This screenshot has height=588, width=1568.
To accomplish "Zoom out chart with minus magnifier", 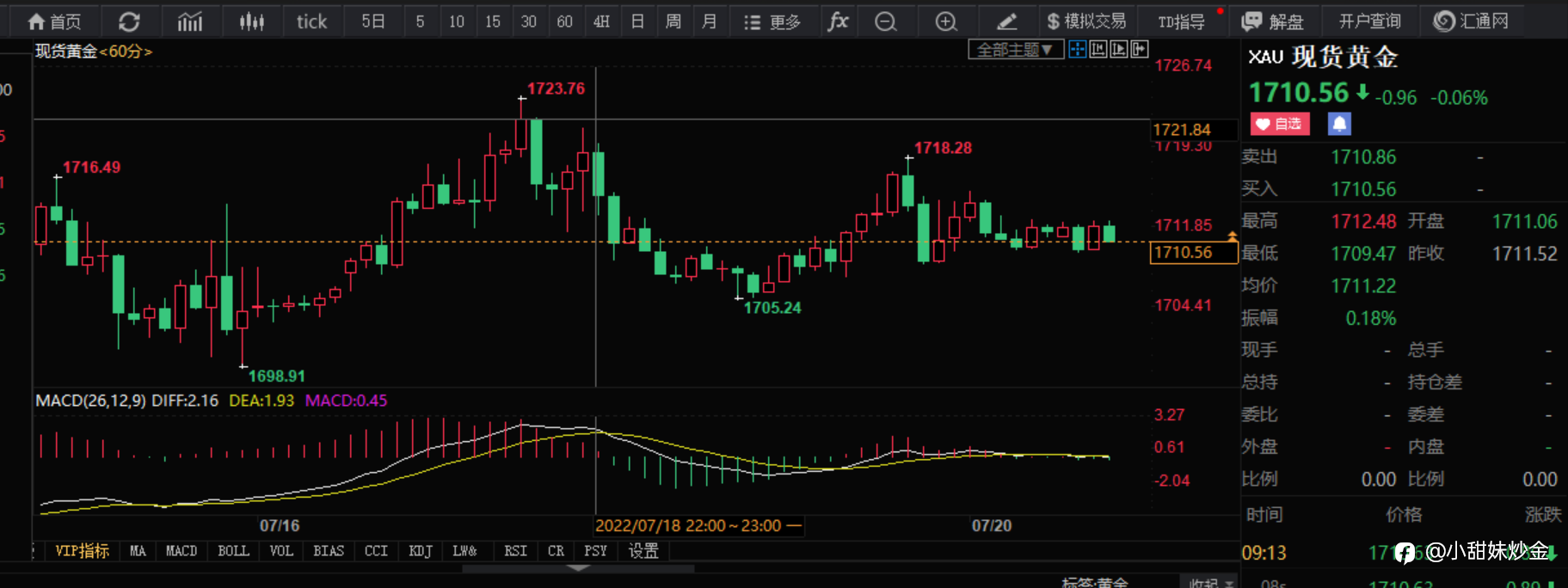I will click(885, 21).
